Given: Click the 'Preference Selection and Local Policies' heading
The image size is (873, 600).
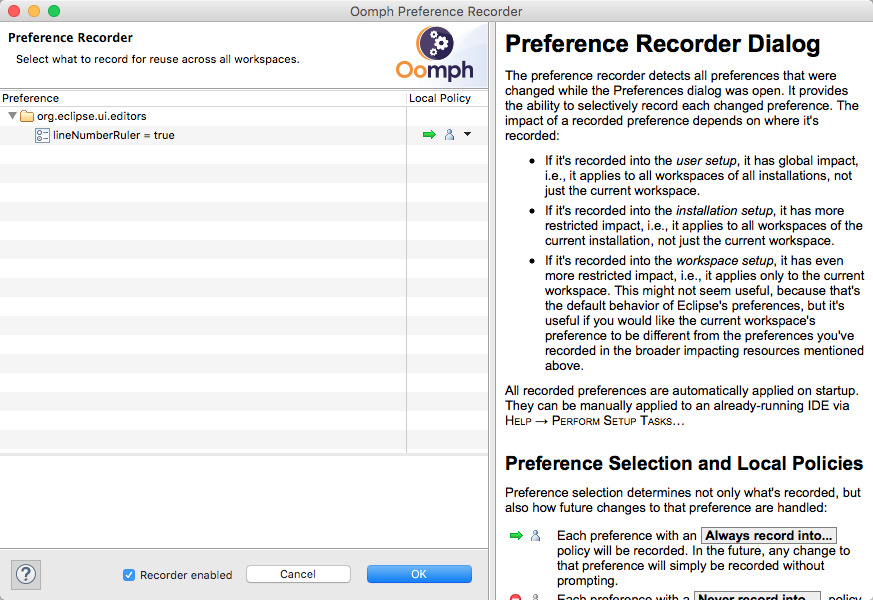Looking at the screenshot, I should pyautogui.click(x=684, y=463).
